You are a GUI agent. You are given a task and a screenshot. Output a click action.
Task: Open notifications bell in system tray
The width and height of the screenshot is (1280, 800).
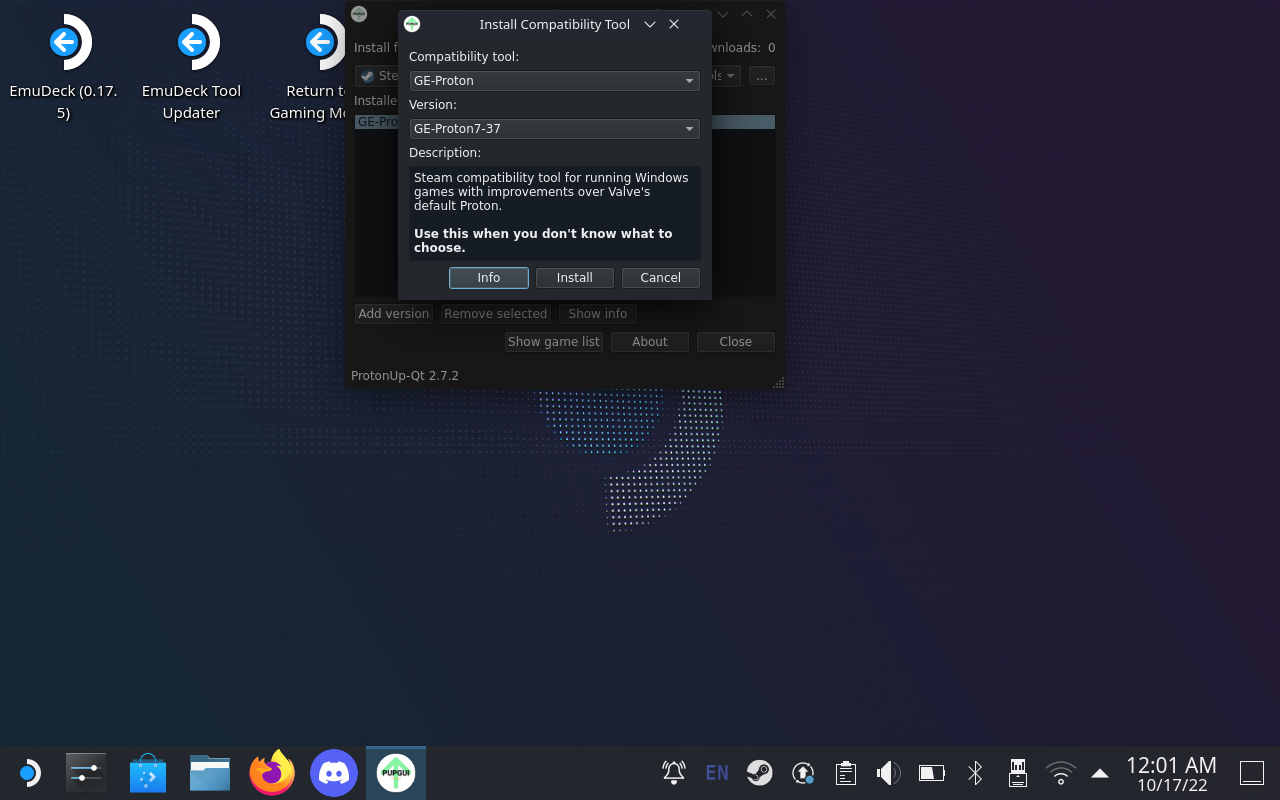pyautogui.click(x=674, y=772)
